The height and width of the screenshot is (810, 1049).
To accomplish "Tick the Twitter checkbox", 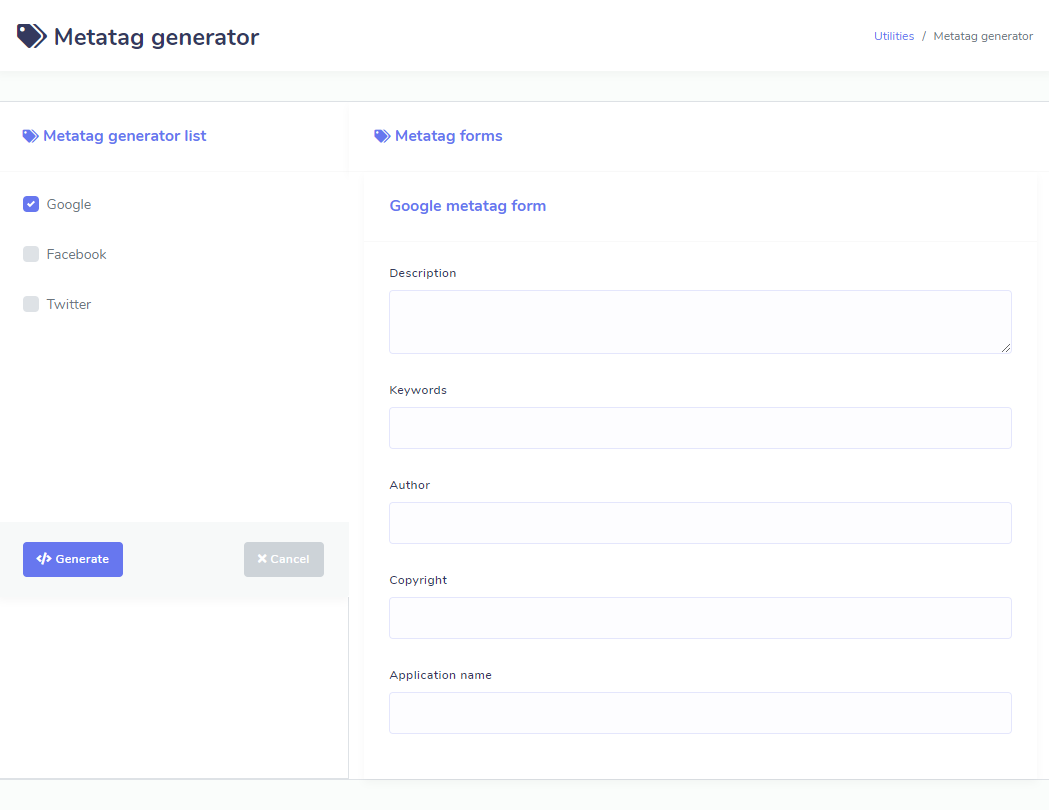I will (31, 304).
